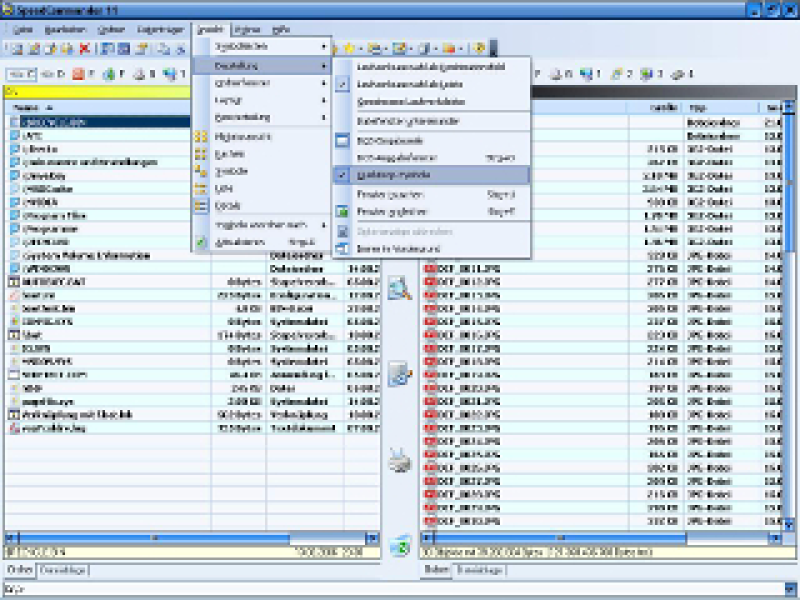This screenshot has width=800, height=600.
Task: Toggle DOS-Eingabezeile option in submenu
Action: (x=432, y=140)
